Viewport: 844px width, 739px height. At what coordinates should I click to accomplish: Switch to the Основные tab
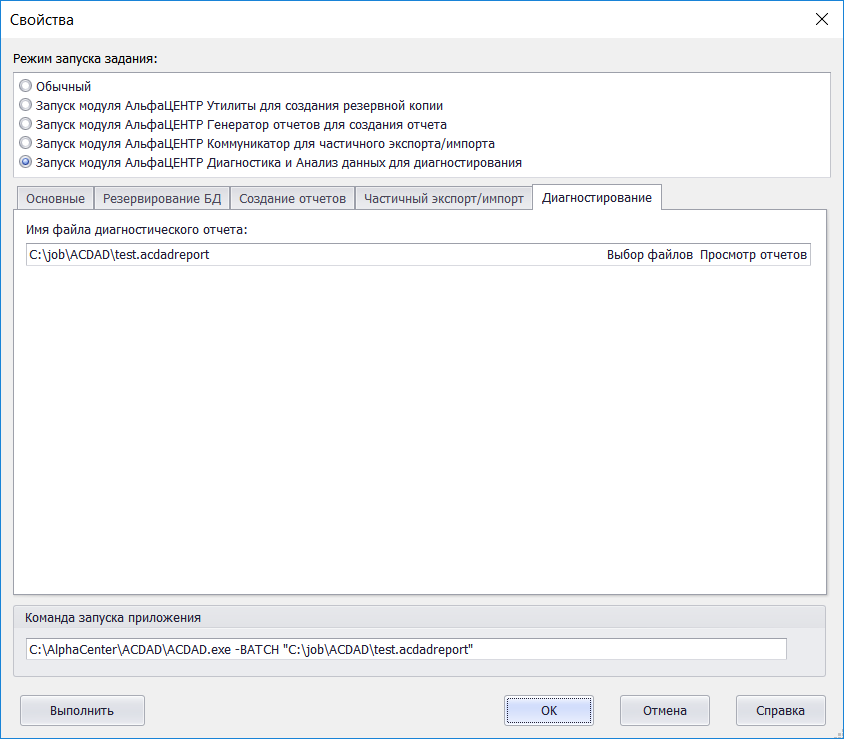(x=55, y=199)
